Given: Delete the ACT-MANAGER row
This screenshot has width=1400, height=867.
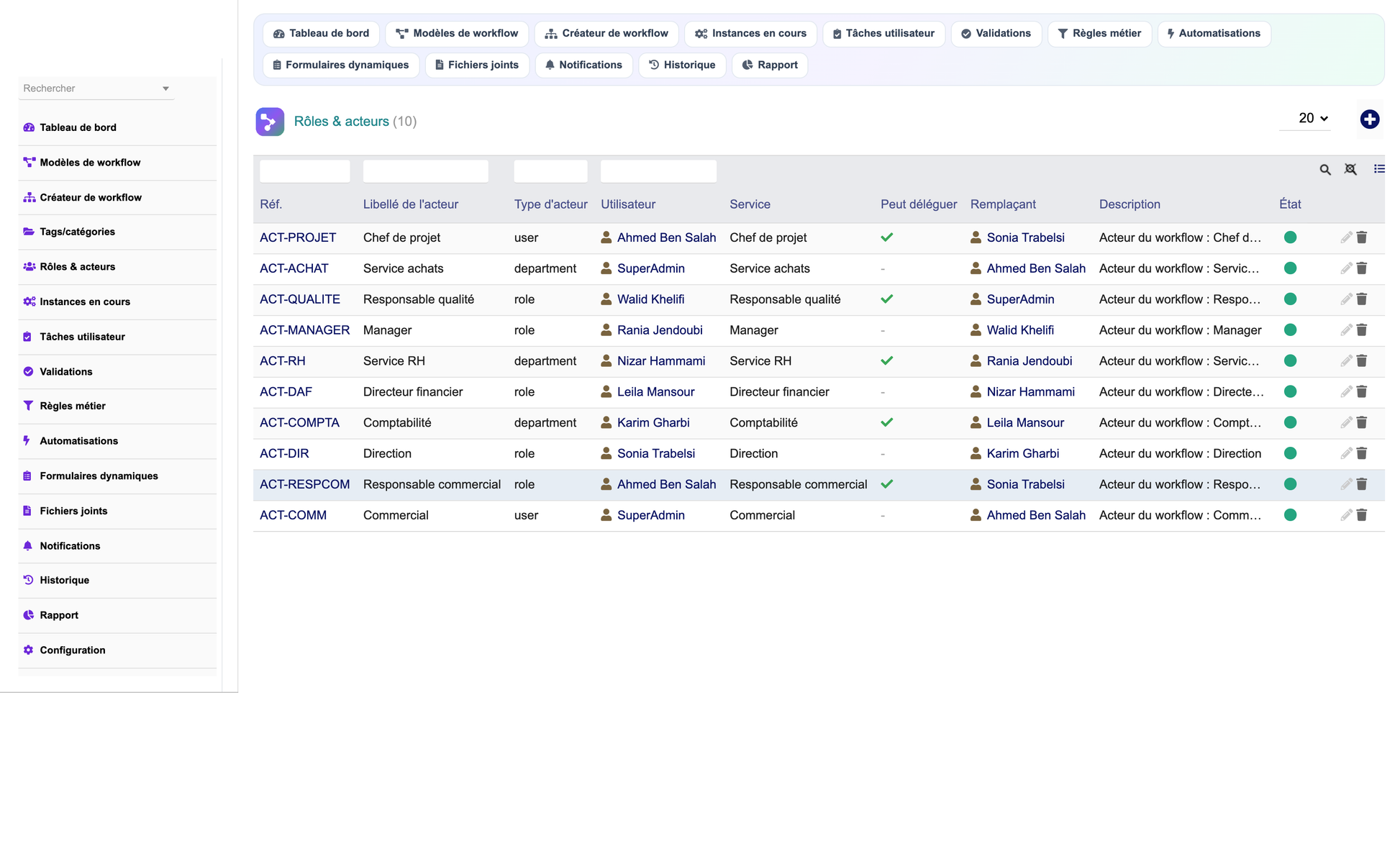Looking at the screenshot, I should click(1361, 330).
